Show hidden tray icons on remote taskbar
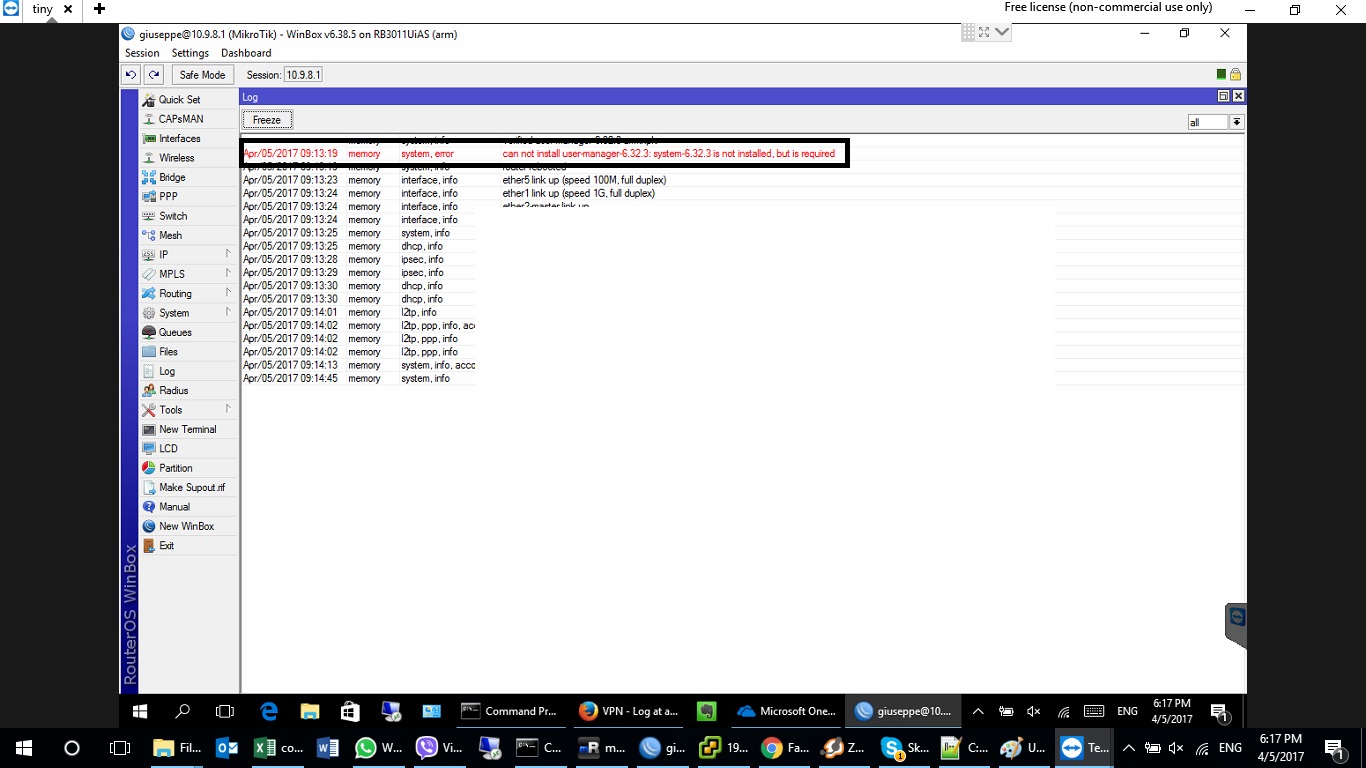This screenshot has width=1366, height=768. click(x=977, y=711)
